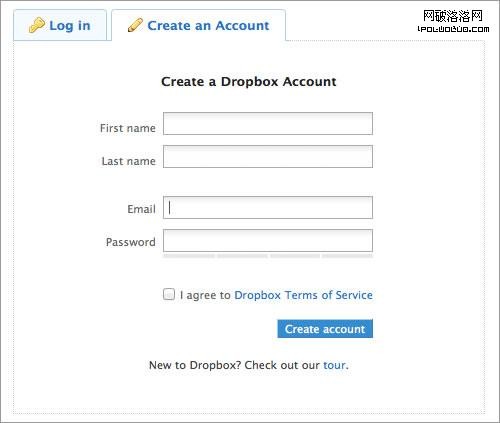This screenshot has width=500, height=423.
Task: Select the Create an Account tab label
Action: pos(208,26)
